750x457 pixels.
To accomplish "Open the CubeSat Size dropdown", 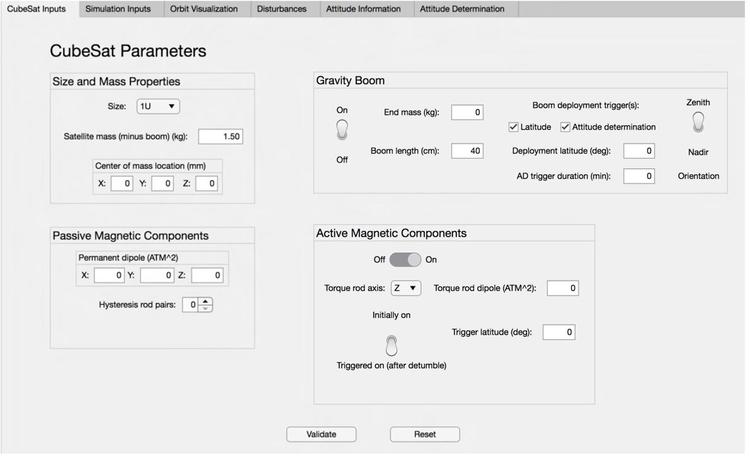I will point(158,106).
